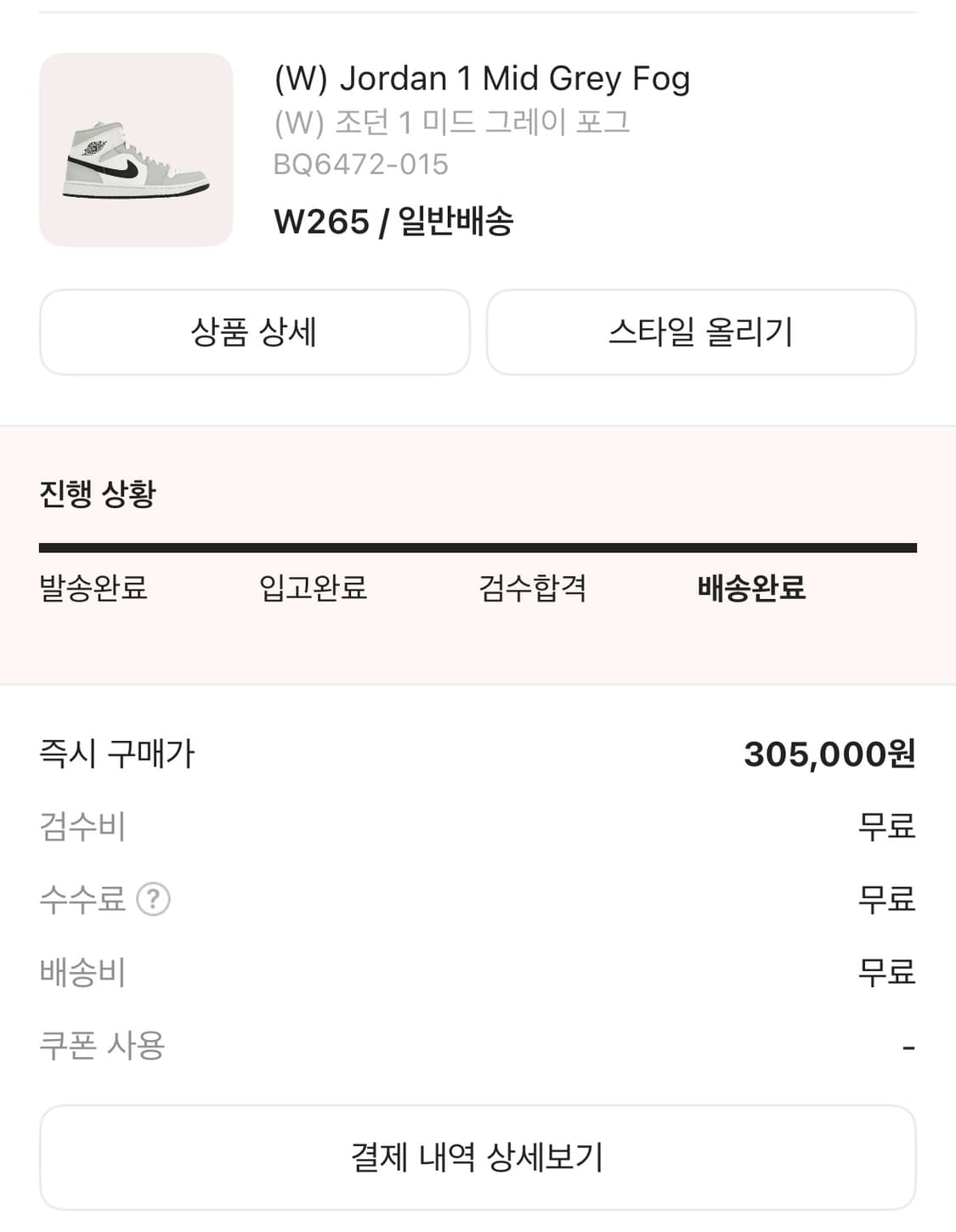Click the 쿠폰 사용 label
The width and height of the screenshot is (956, 1232).
tap(102, 1045)
